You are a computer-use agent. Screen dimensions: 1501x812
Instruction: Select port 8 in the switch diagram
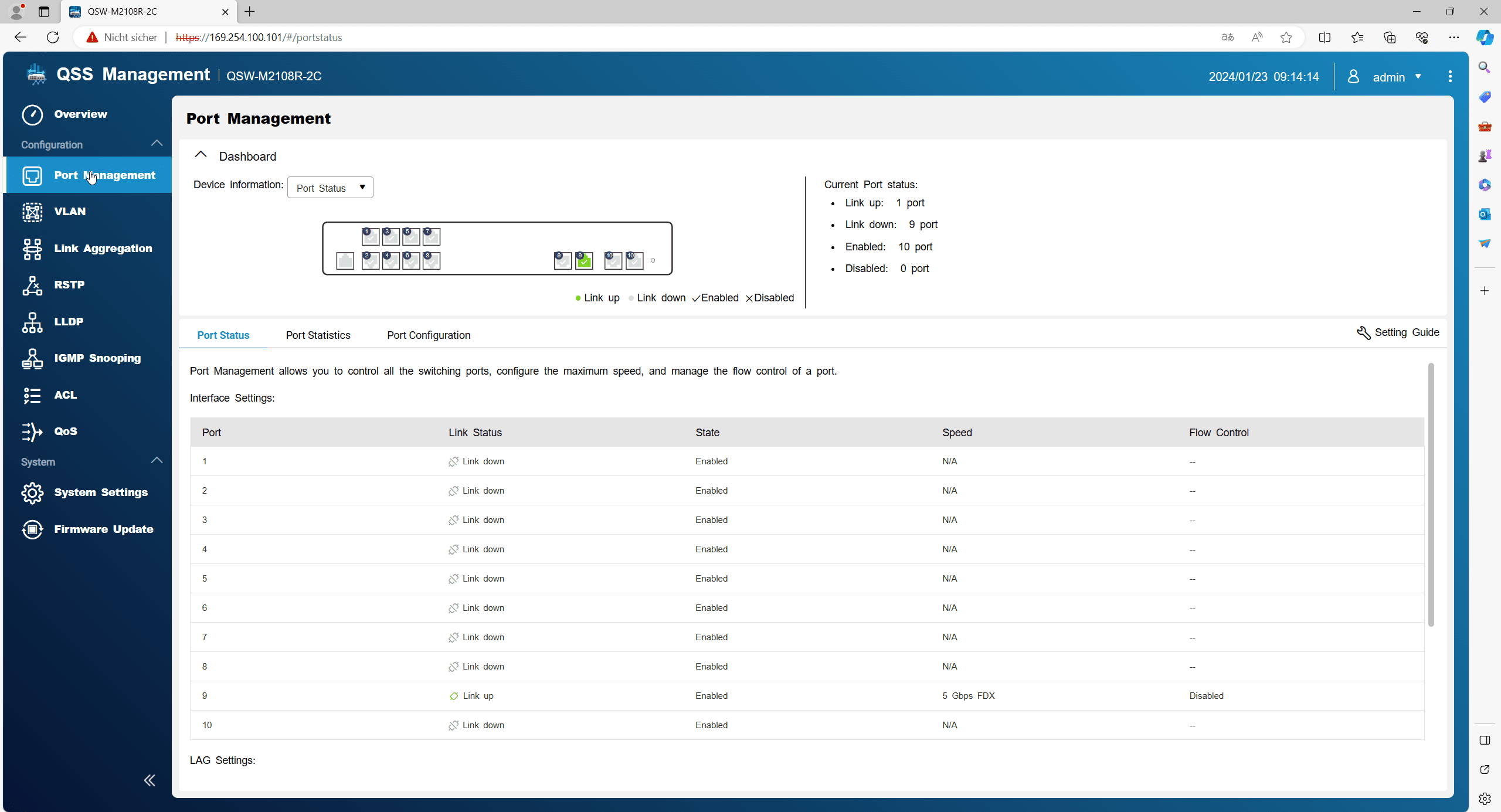[x=432, y=261]
